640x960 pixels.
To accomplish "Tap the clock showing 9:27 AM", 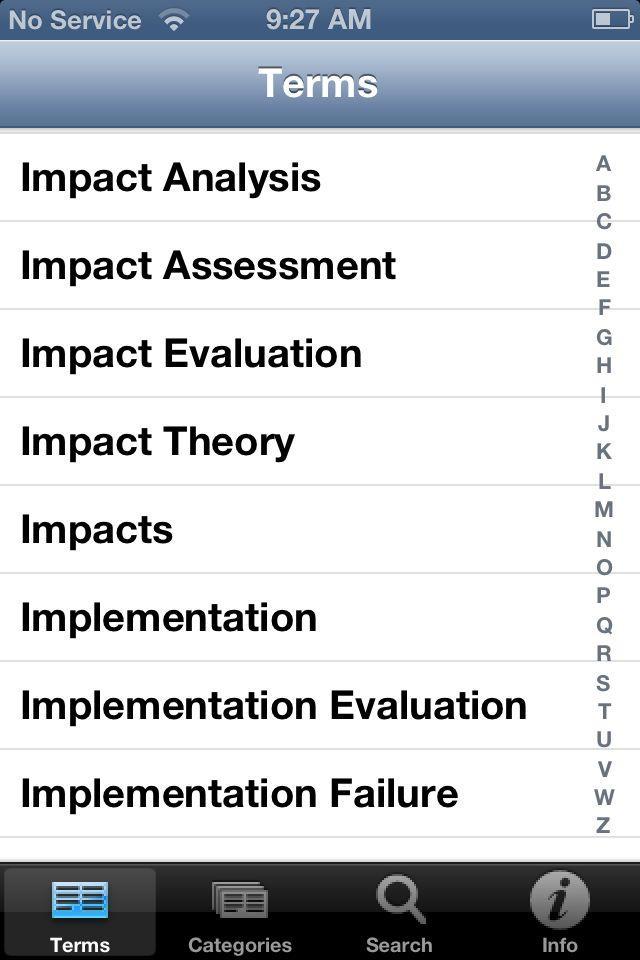I will pos(319,18).
